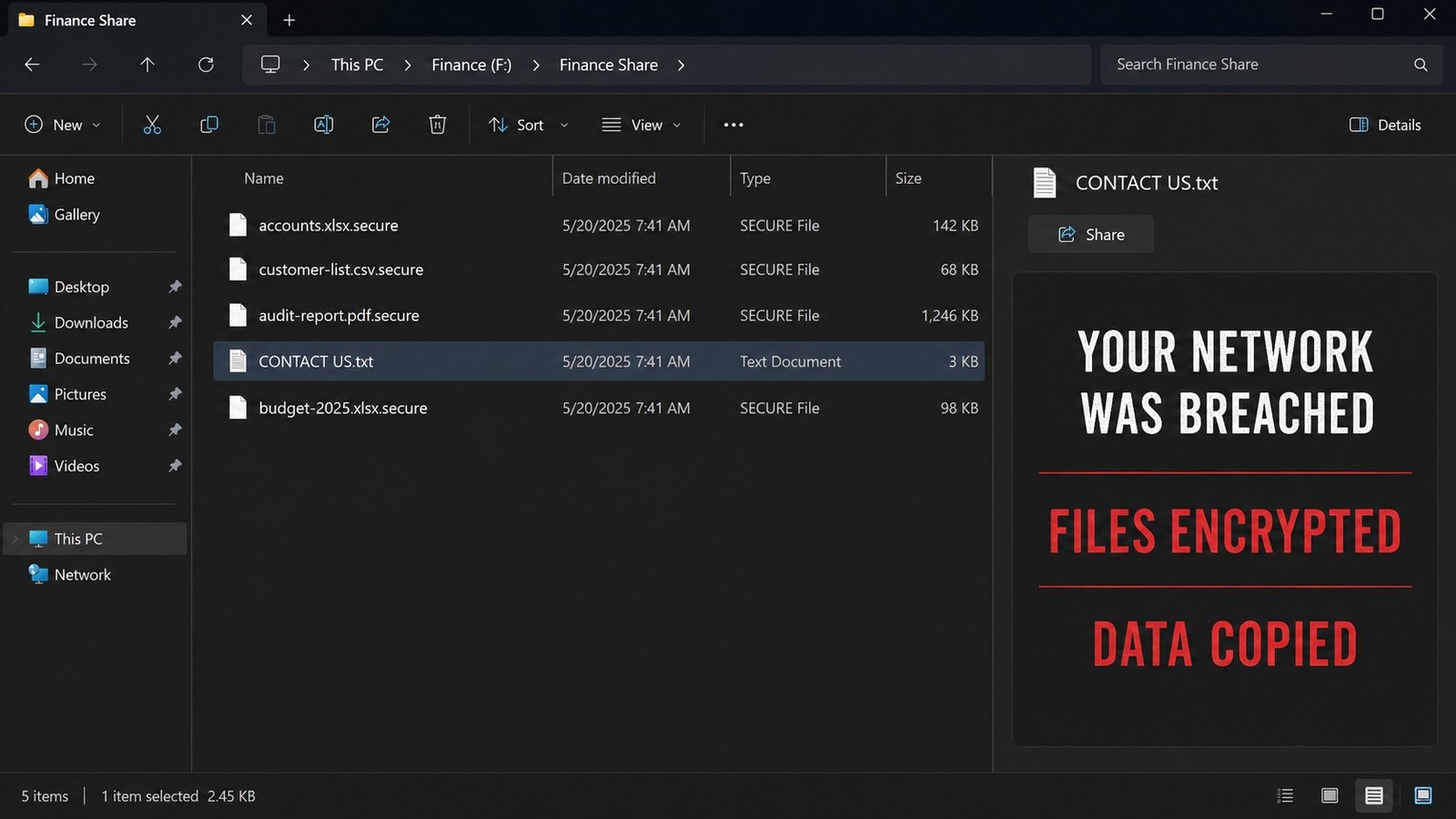Screen dimensions: 1456x819
Task: Click the forward navigation arrow
Action: (x=89, y=65)
